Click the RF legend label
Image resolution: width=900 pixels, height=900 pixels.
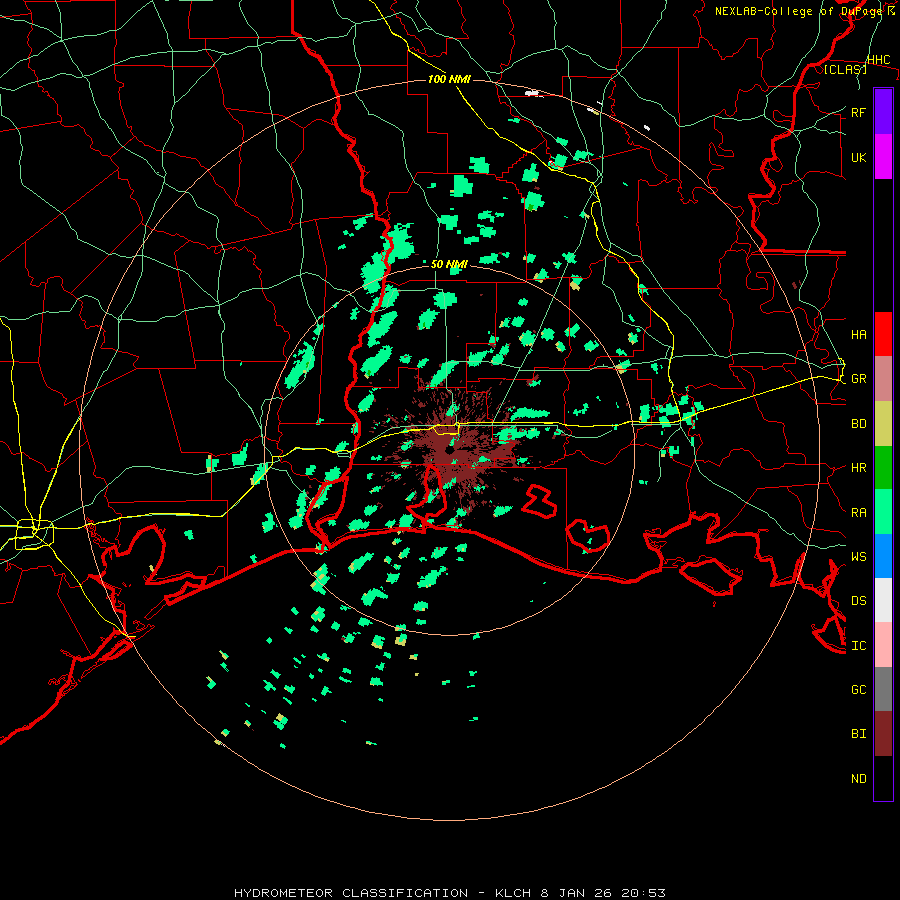pyautogui.click(x=858, y=112)
